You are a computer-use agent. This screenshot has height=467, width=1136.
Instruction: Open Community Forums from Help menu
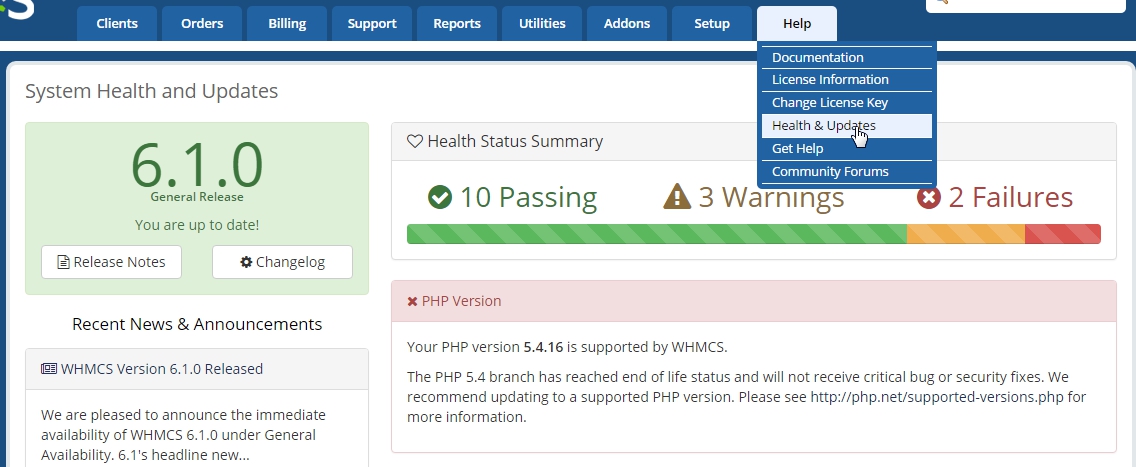(846, 172)
